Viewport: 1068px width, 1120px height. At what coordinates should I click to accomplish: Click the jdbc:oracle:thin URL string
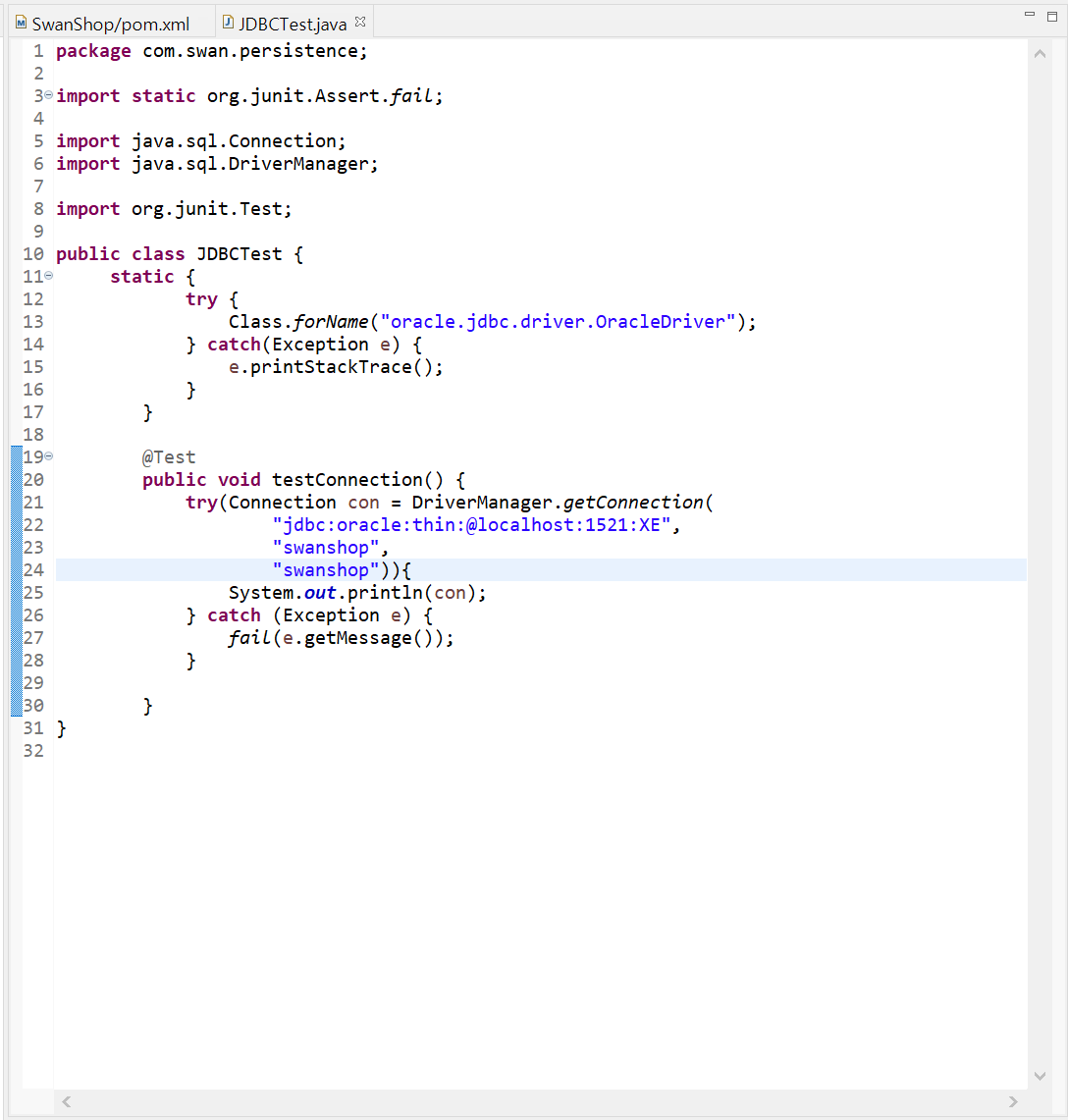[471, 526]
